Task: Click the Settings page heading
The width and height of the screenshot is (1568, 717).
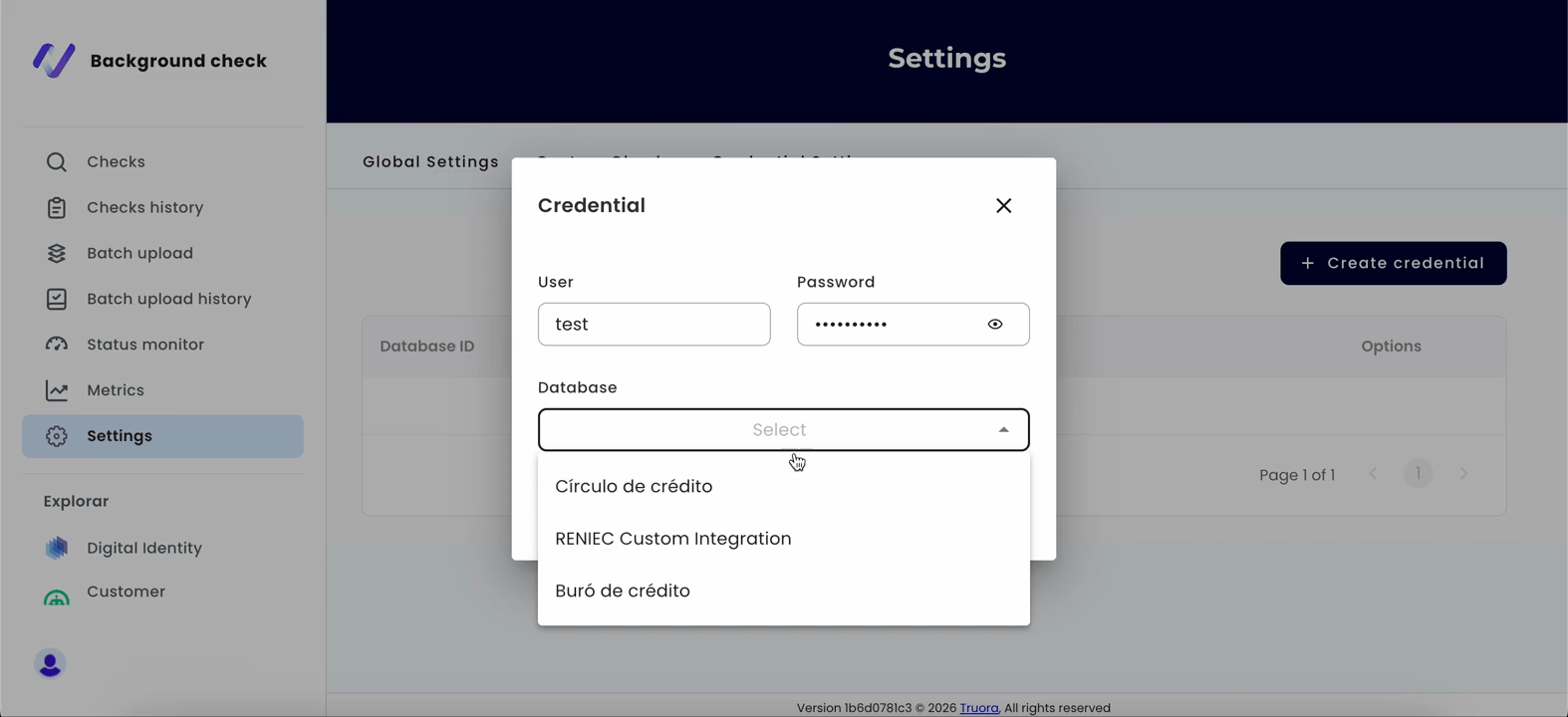Action: point(946,58)
